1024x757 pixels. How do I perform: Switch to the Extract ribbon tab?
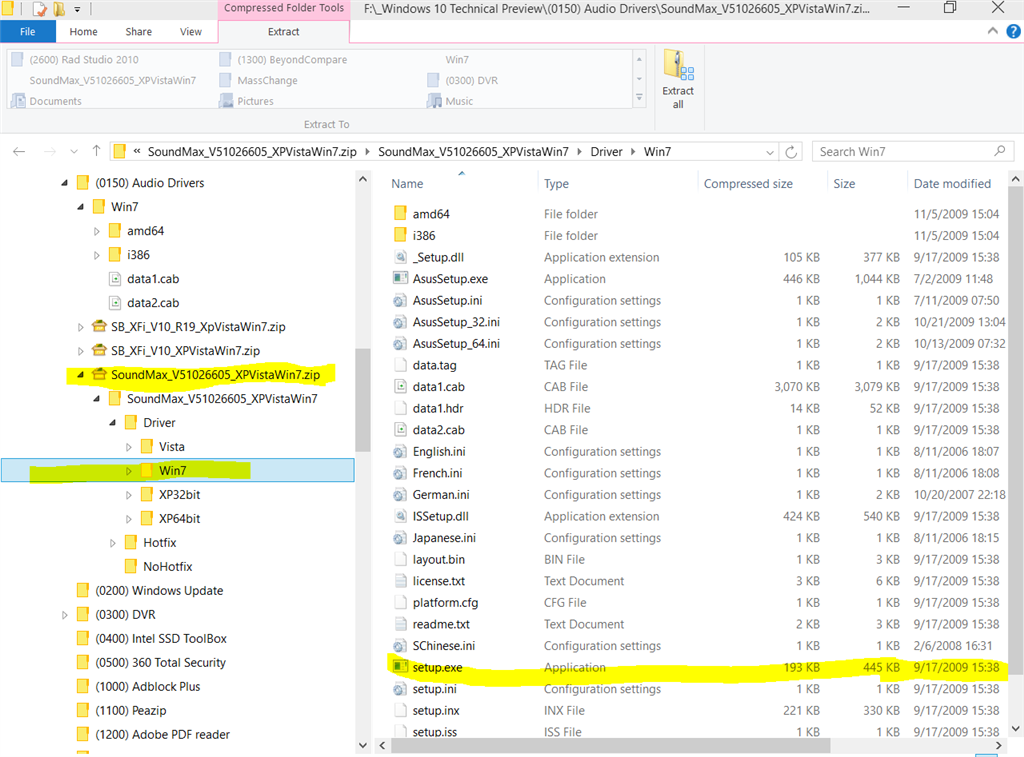(283, 31)
